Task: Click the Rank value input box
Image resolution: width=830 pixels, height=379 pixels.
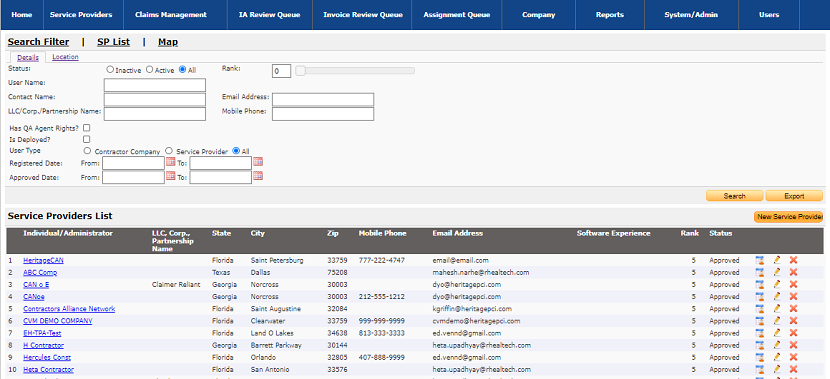Action: [281, 71]
